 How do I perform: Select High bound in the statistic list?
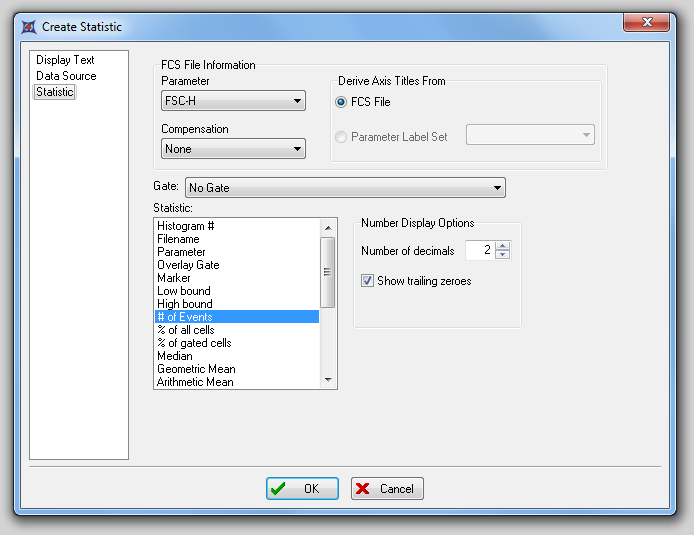(x=237, y=304)
